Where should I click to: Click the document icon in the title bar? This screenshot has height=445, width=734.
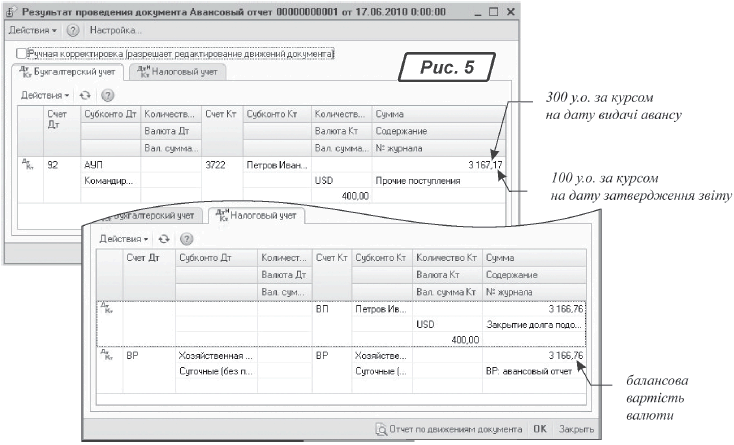point(12,10)
